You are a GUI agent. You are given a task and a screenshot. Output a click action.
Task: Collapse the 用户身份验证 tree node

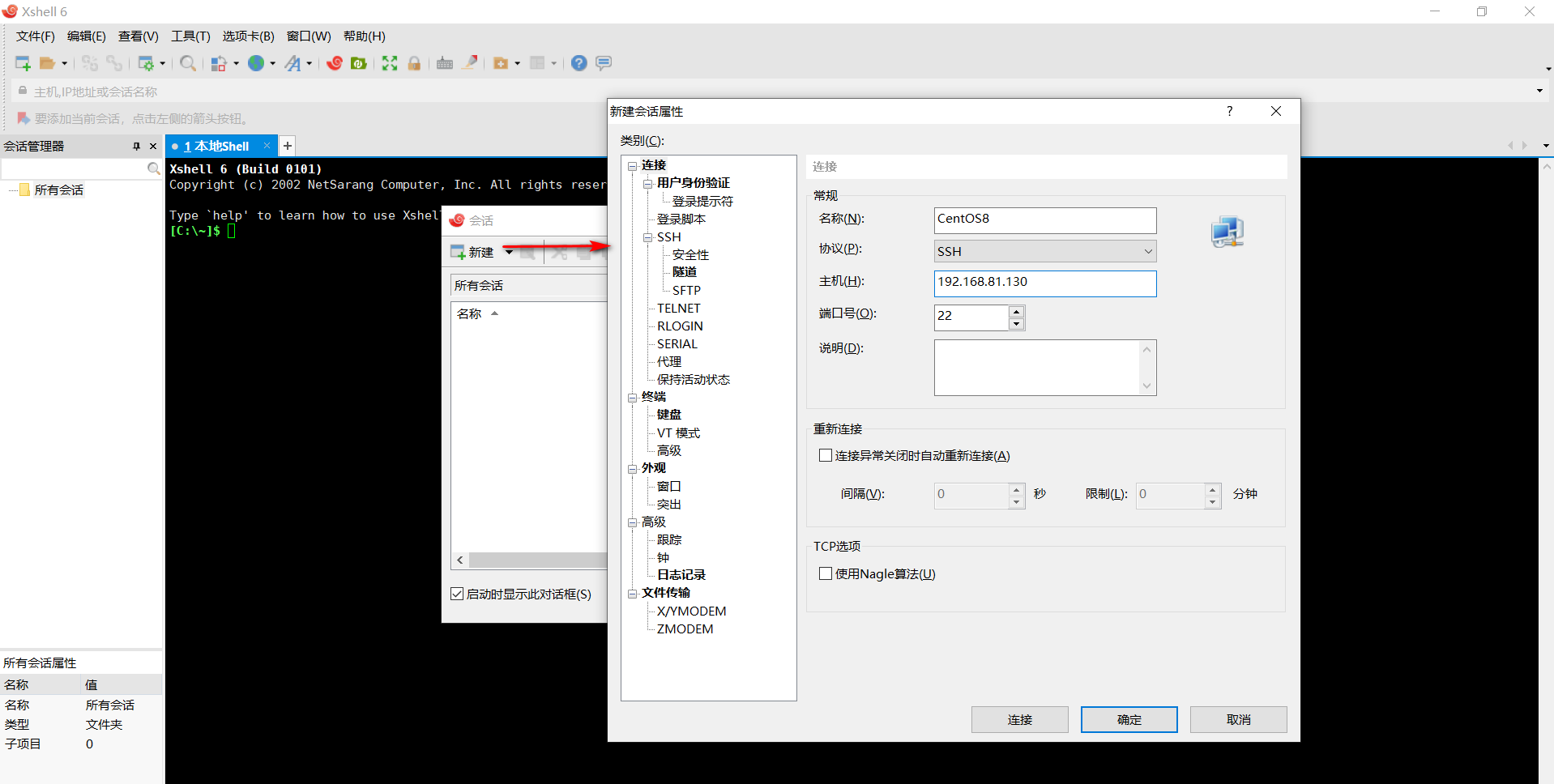(x=648, y=184)
